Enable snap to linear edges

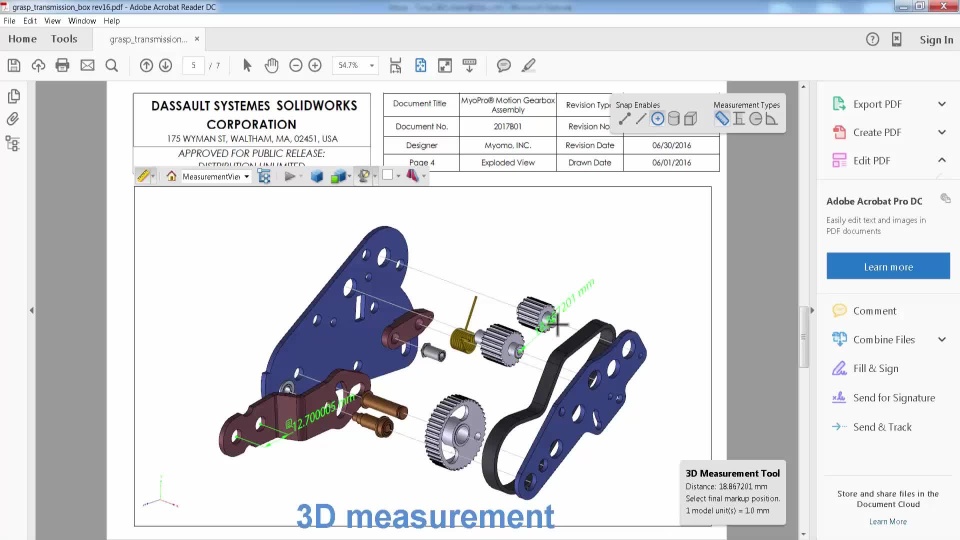point(640,119)
